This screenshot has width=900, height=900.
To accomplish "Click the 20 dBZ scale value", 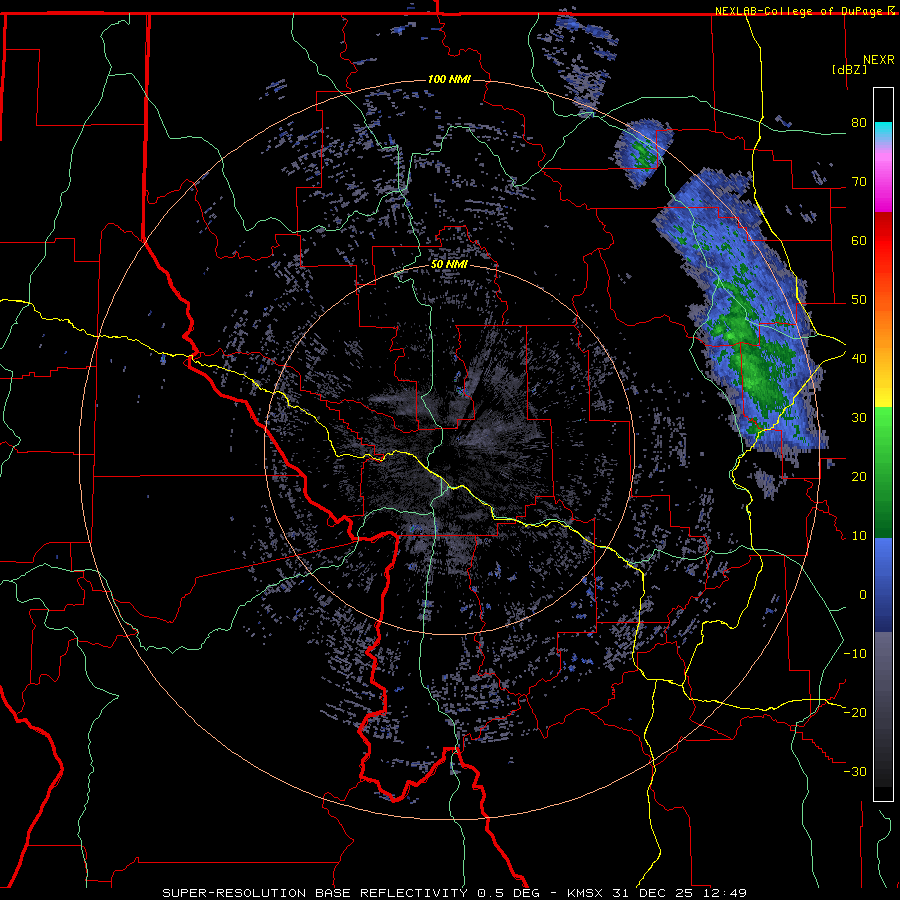I will coord(859,477).
